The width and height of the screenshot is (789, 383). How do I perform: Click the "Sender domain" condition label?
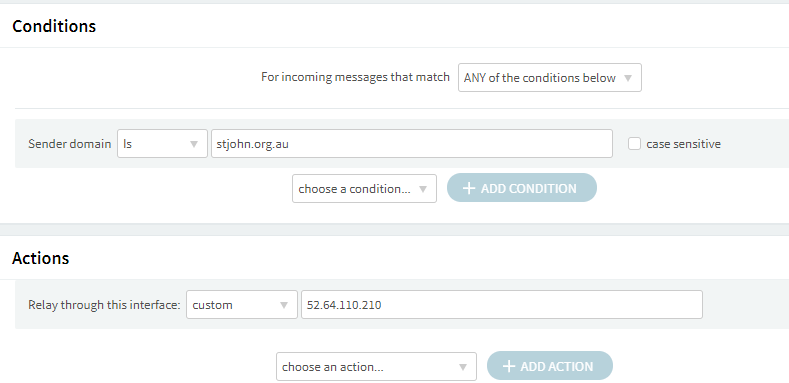pos(69,144)
